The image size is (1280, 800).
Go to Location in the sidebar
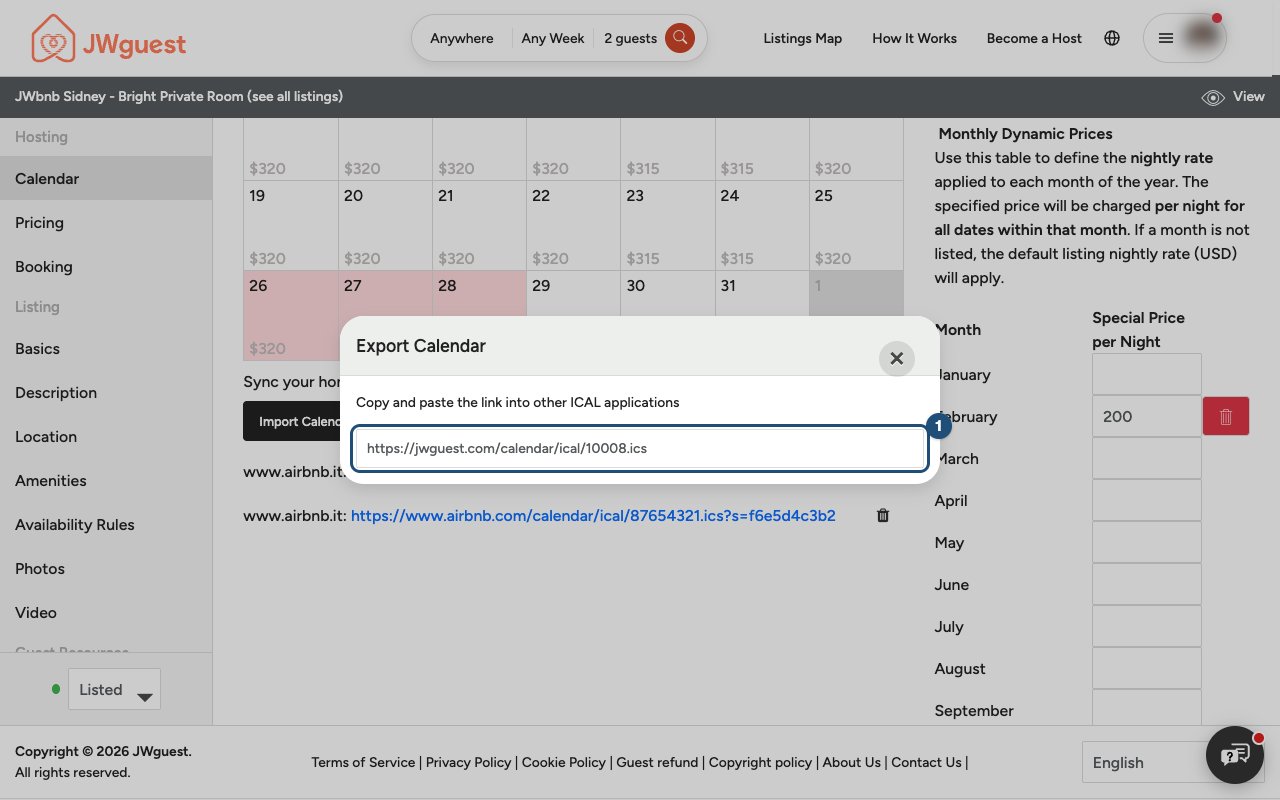[106, 437]
